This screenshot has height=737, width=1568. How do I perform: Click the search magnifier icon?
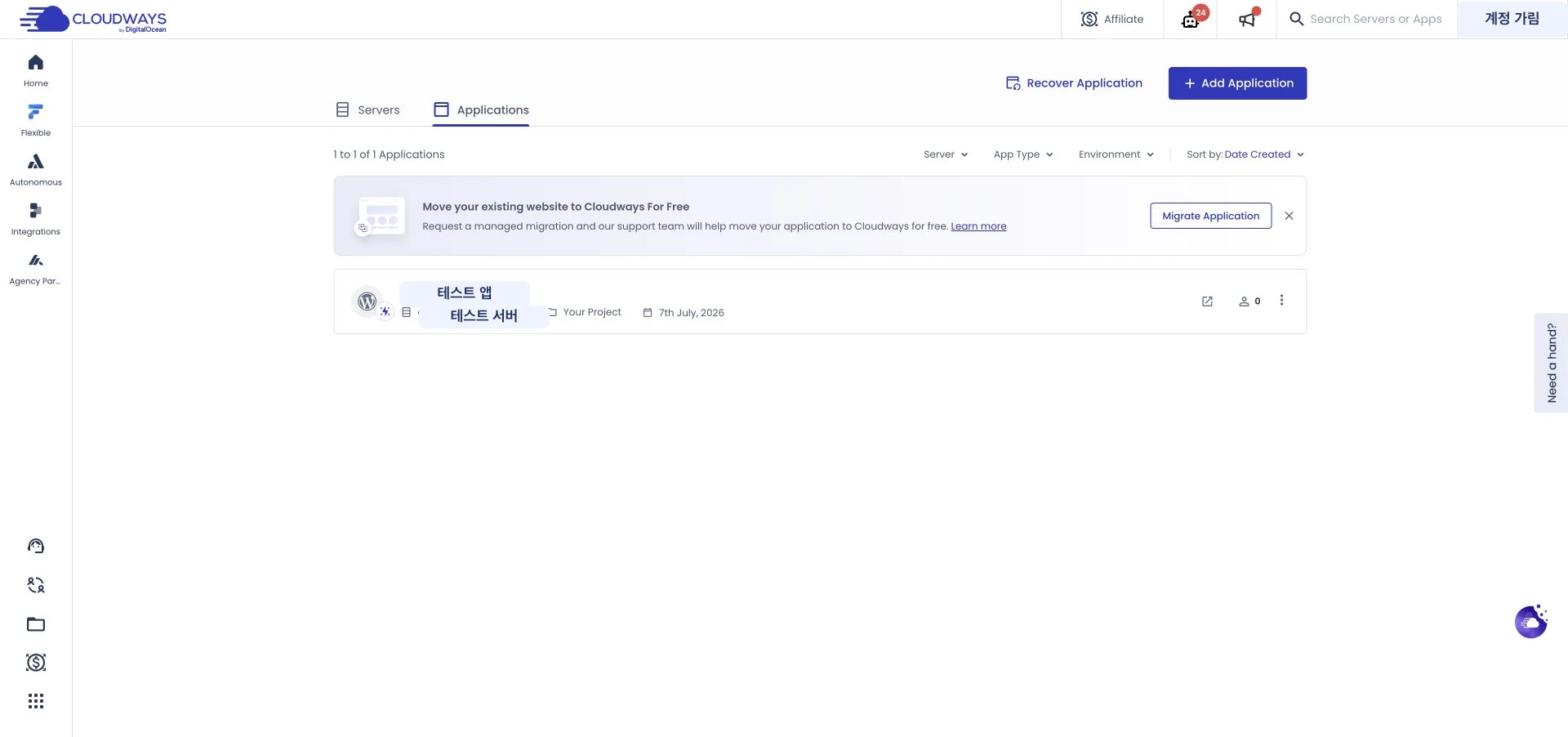pyautogui.click(x=1296, y=19)
